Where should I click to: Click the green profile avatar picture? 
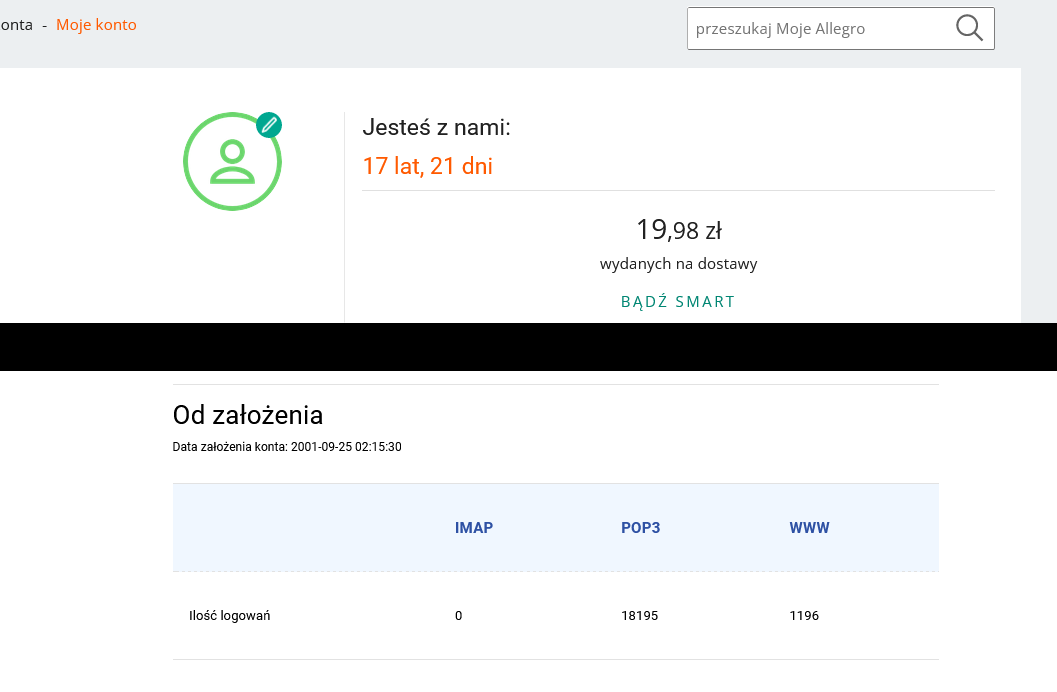tap(232, 162)
